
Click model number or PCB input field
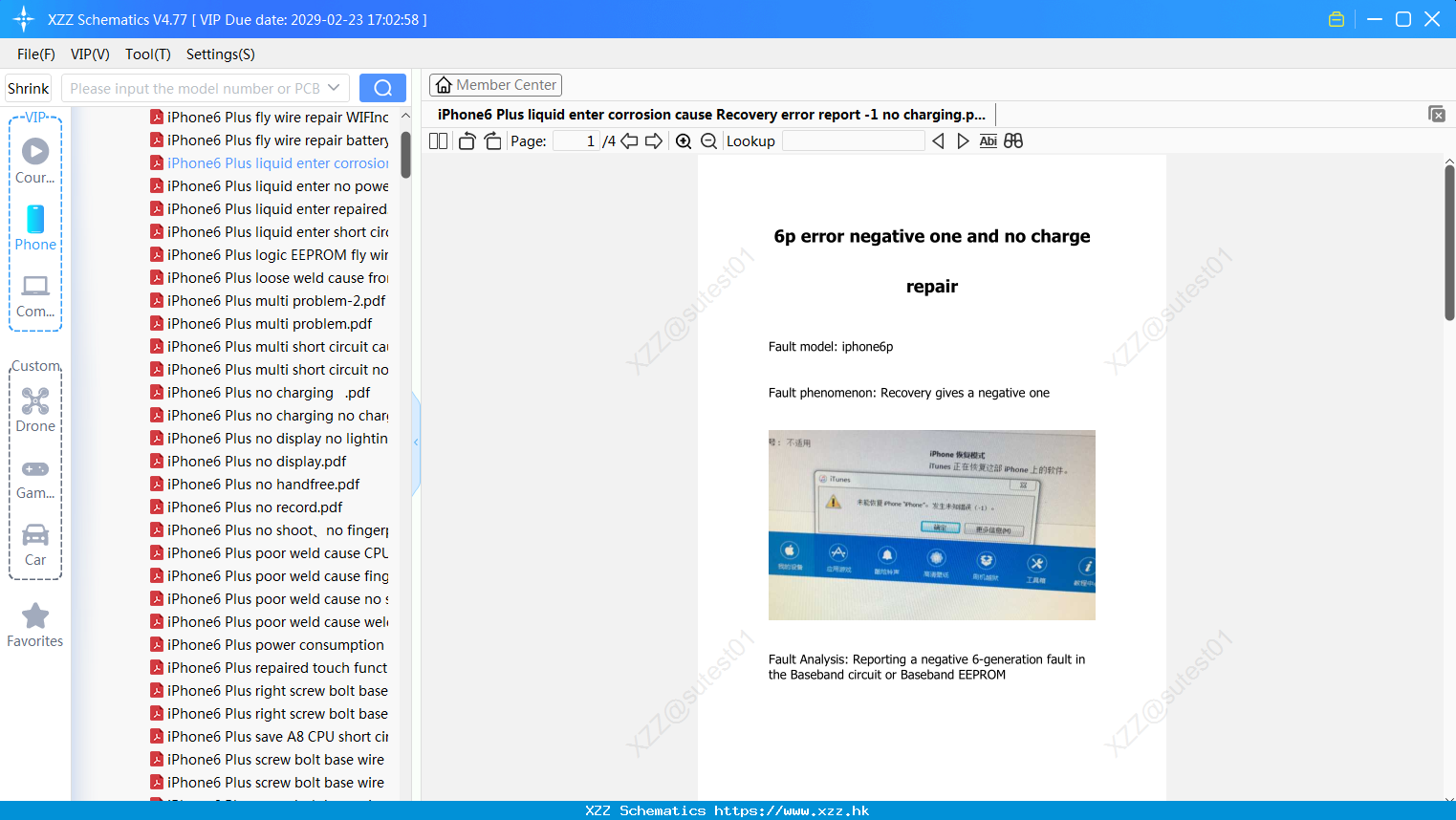click(x=195, y=88)
